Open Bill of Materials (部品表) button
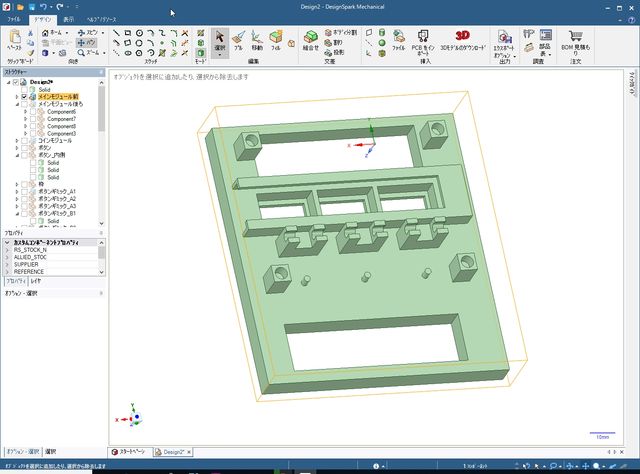 coord(545,43)
